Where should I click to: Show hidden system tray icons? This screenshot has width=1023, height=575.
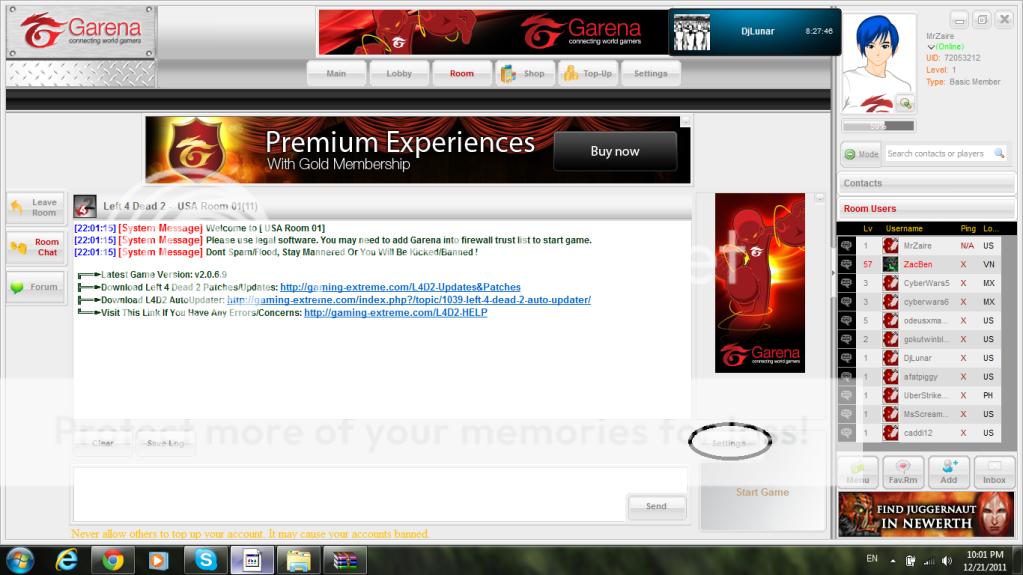pos(893,560)
